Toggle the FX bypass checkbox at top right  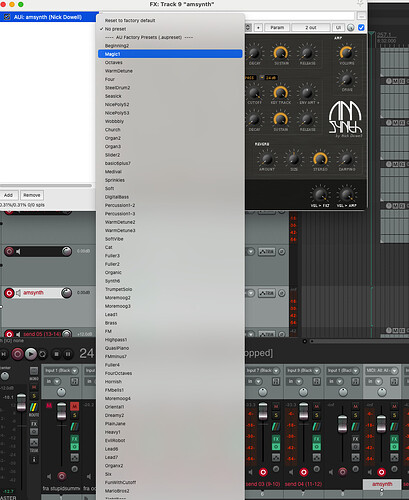click(361, 27)
